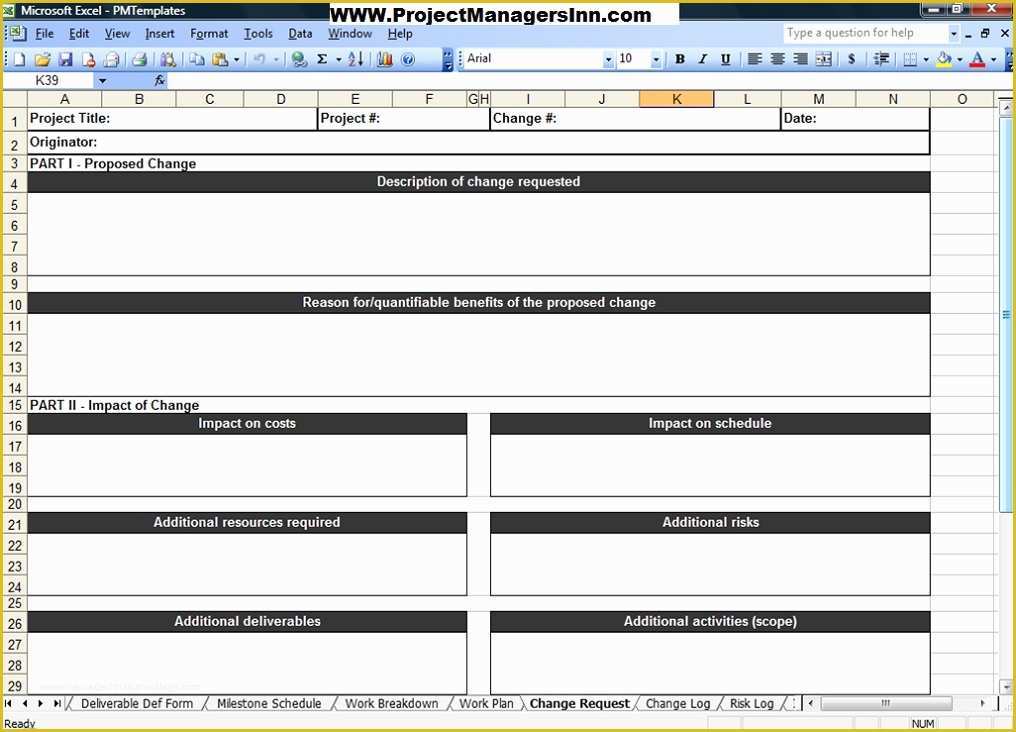Sort ascending with the A-Z icon
Image resolution: width=1016 pixels, height=732 pixels.
[x=355, y=60]
